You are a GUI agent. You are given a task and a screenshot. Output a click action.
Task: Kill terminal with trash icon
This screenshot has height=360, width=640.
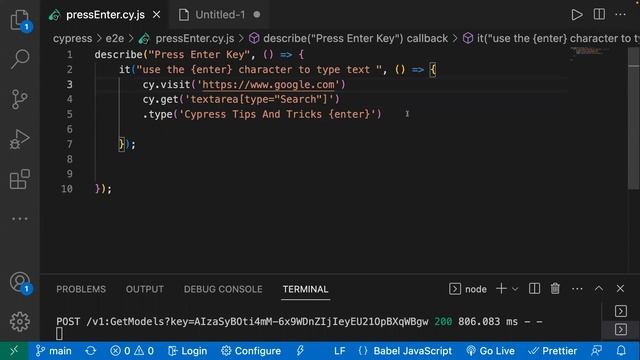point(555,289)
